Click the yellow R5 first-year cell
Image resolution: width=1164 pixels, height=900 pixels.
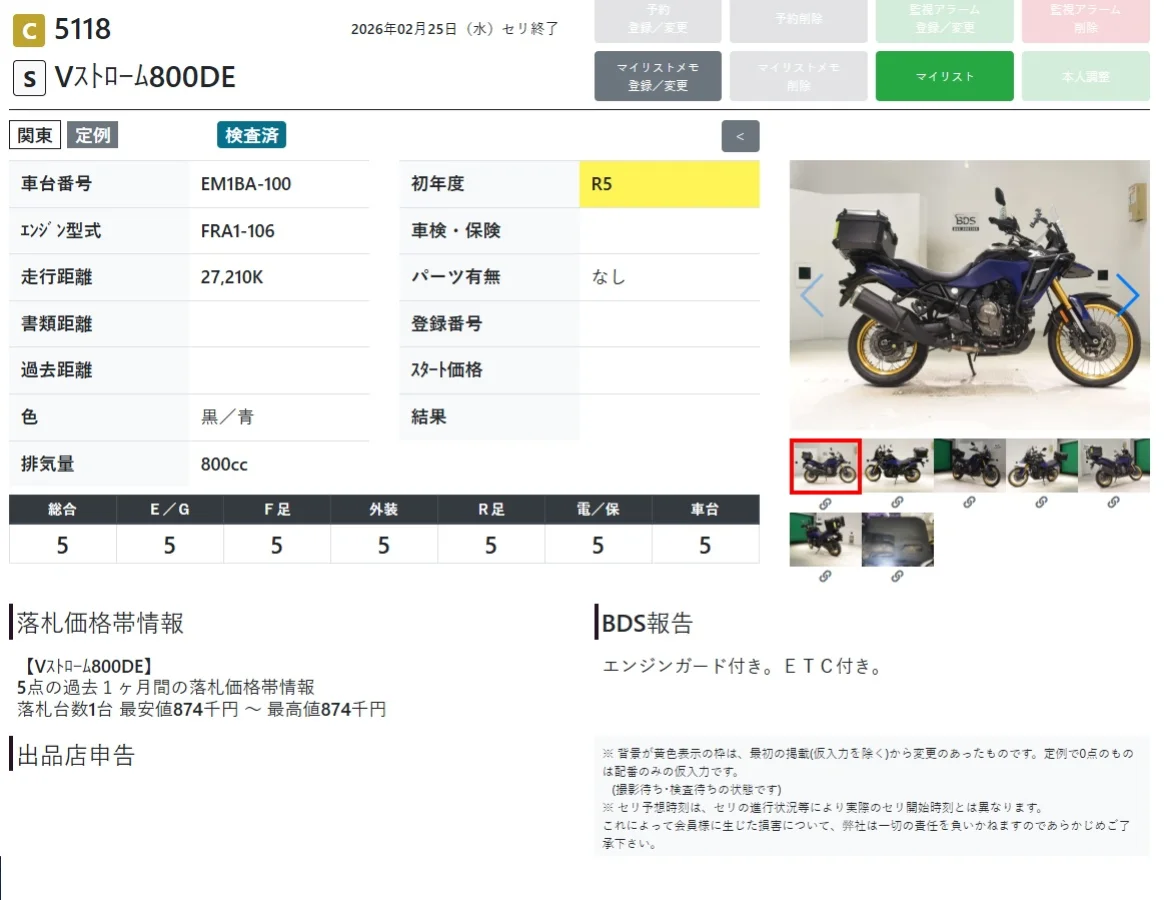(x=669, y=184)
